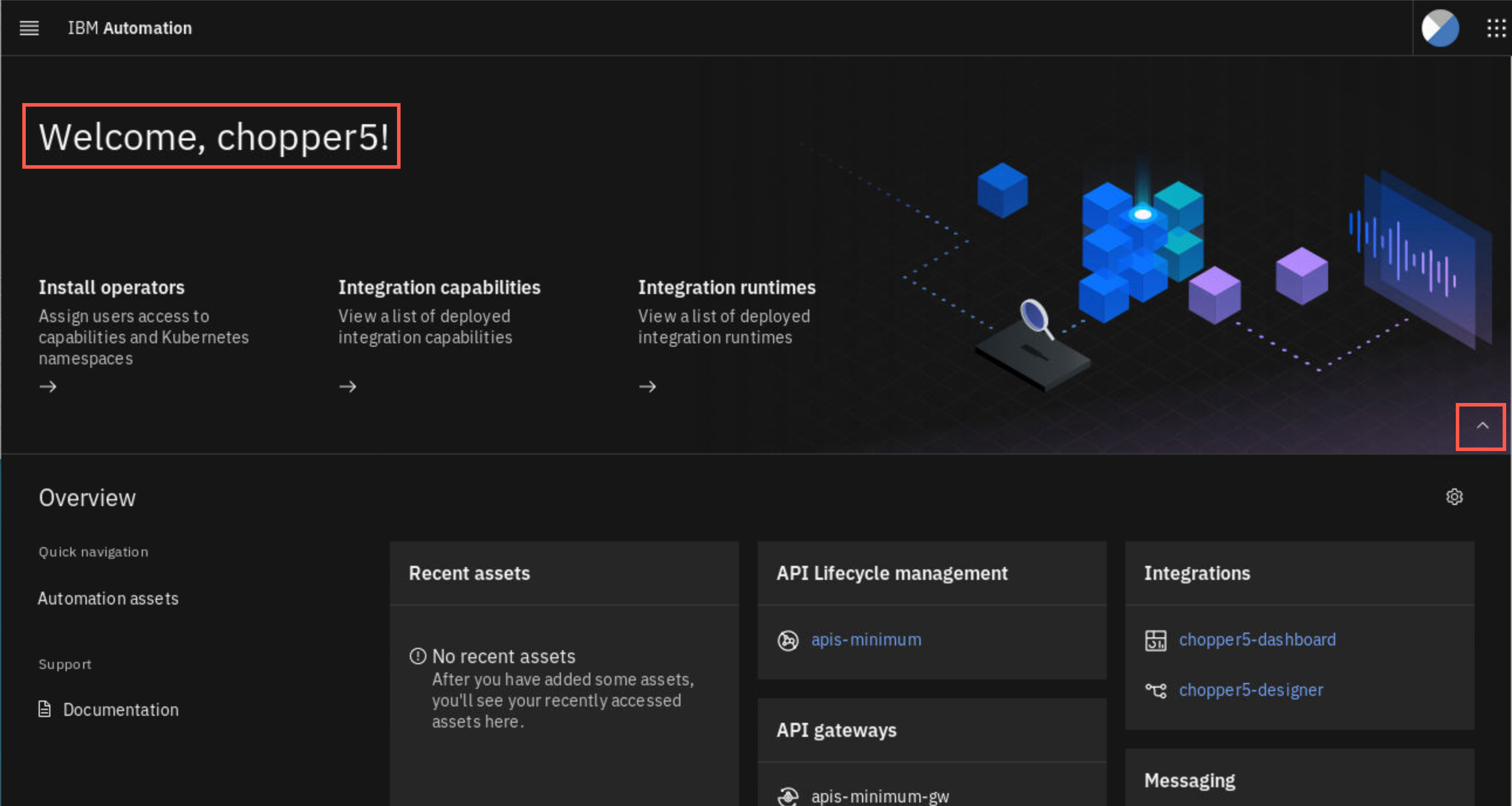The image size is (1512, 806).
Task: Click the Support label
Action: click(65, 664)
